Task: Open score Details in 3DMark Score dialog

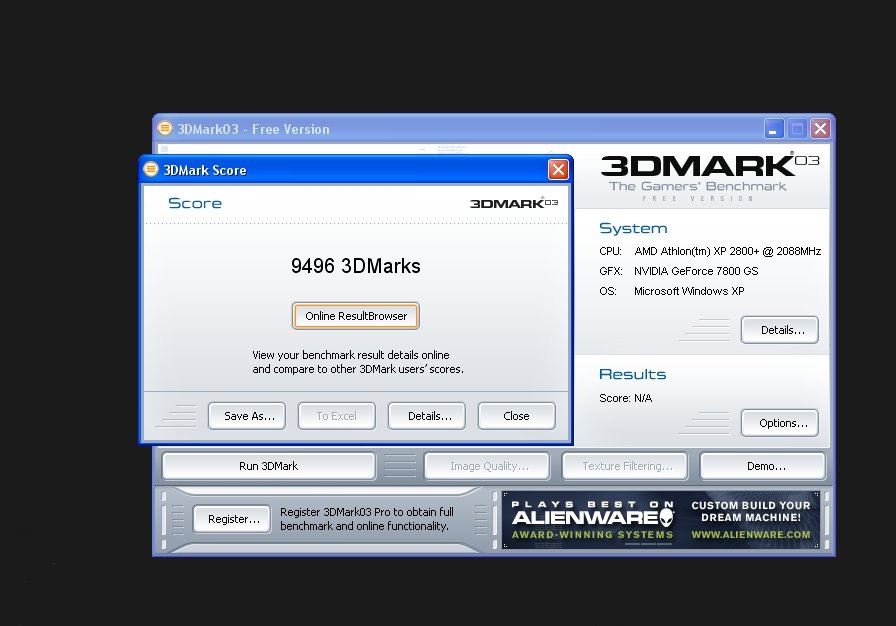Action: (427, 416)
